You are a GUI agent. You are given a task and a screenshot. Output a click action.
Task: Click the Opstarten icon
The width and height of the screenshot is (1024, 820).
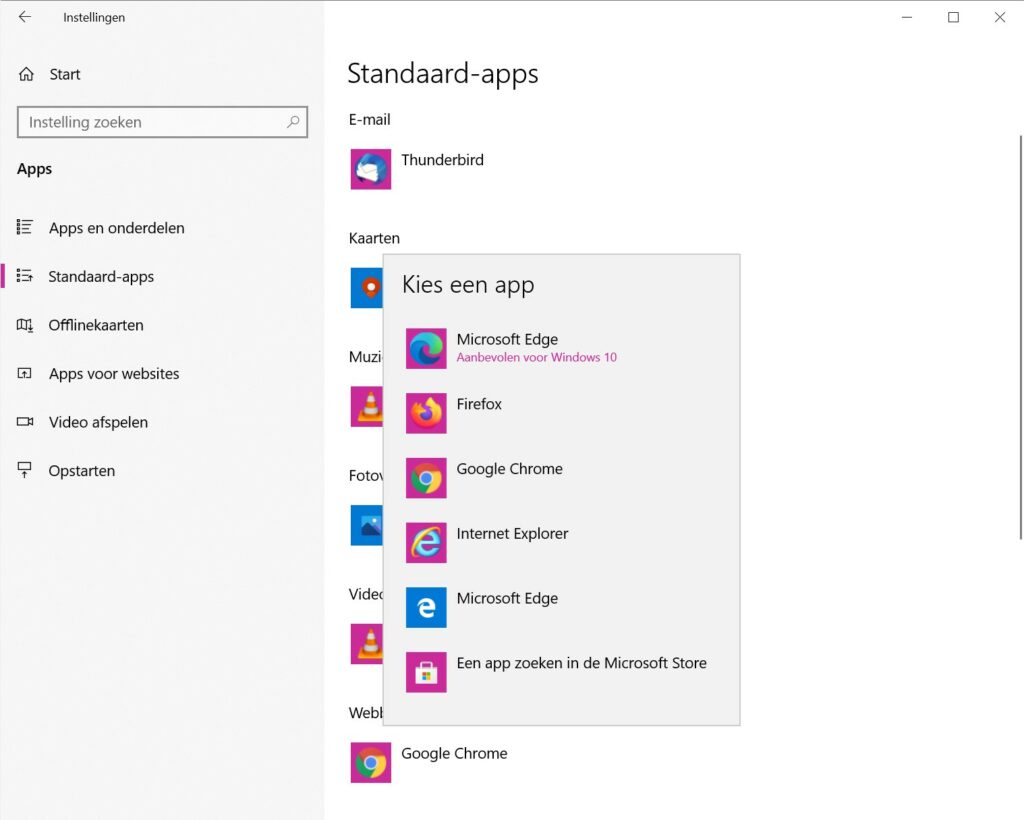pos(25,470)
